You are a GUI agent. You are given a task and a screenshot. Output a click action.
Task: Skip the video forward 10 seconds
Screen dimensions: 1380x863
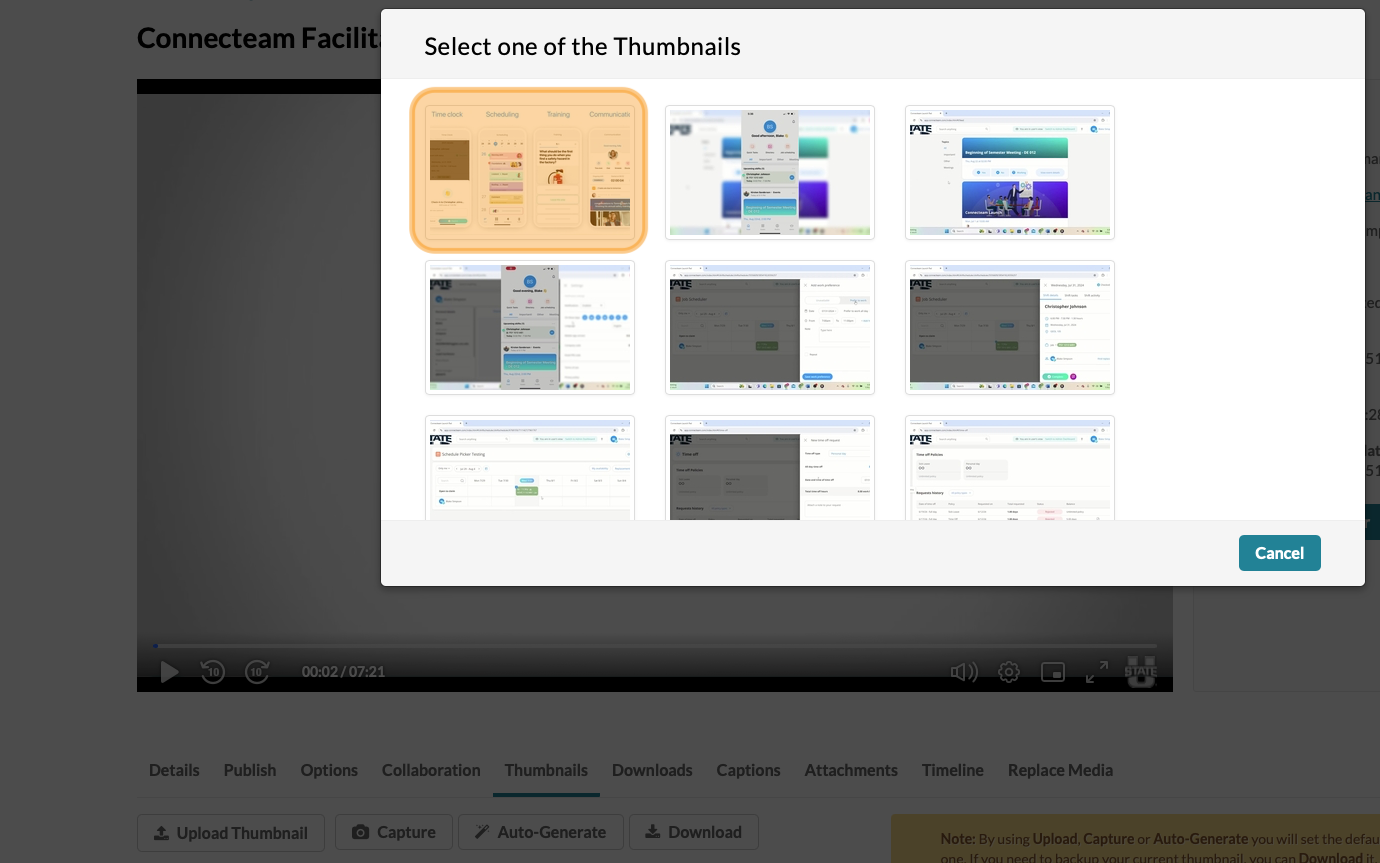[256, 671]
